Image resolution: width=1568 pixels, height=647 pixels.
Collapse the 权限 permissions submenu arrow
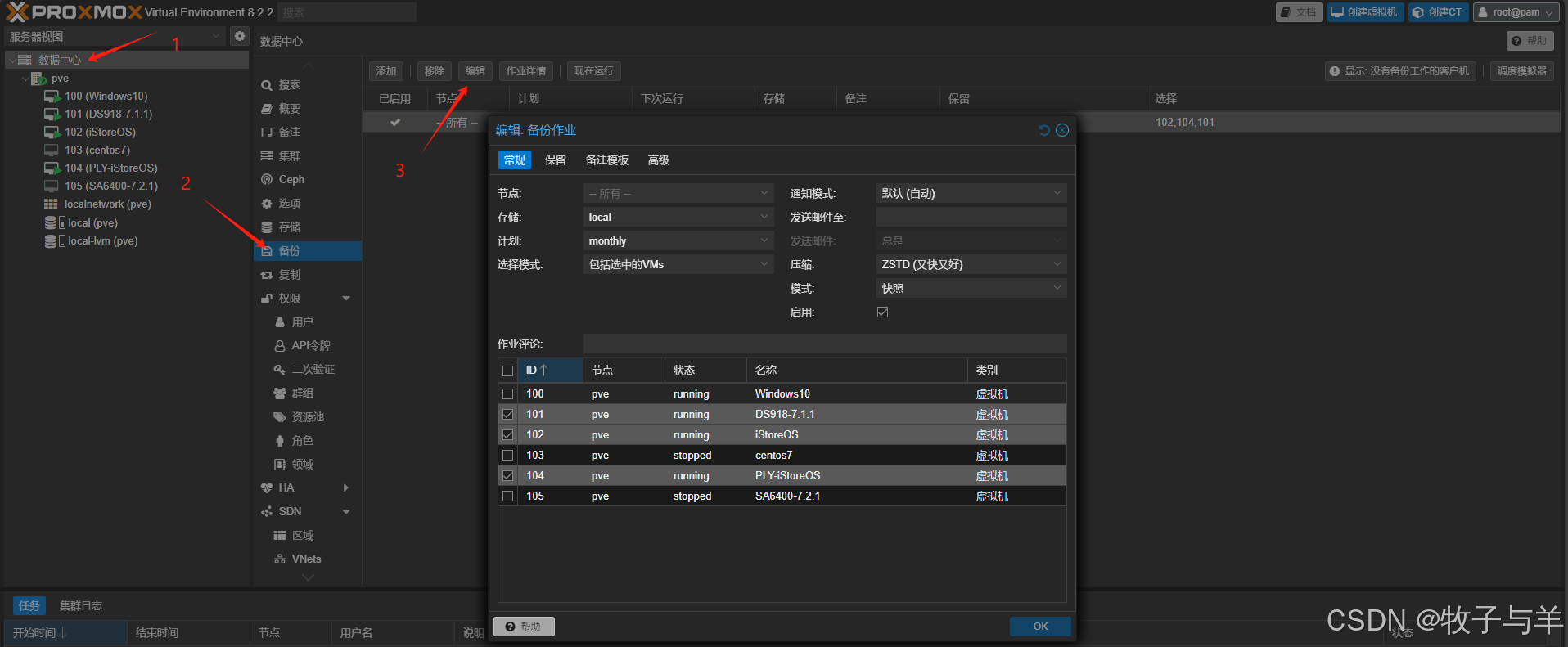[x=346, y=299]
